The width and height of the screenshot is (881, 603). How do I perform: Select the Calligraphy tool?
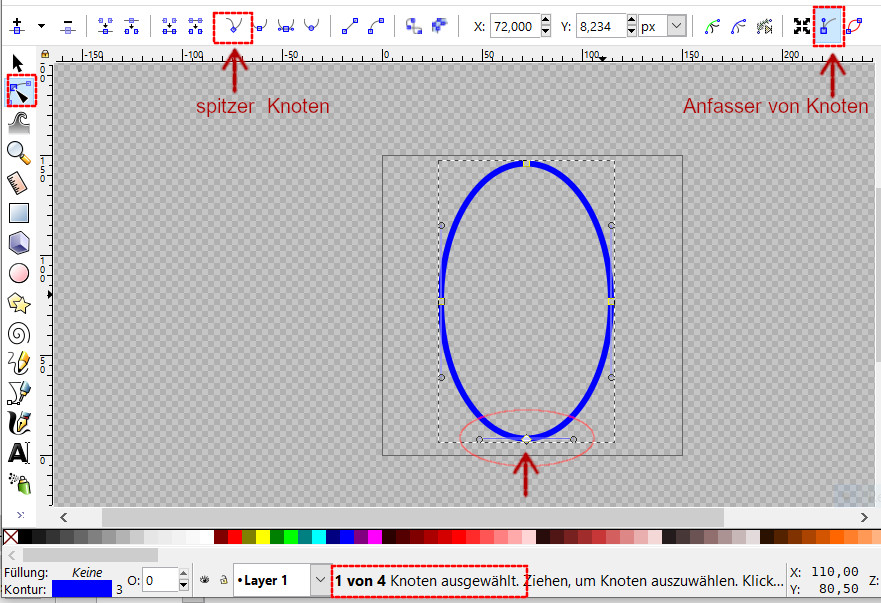point(19,423)
